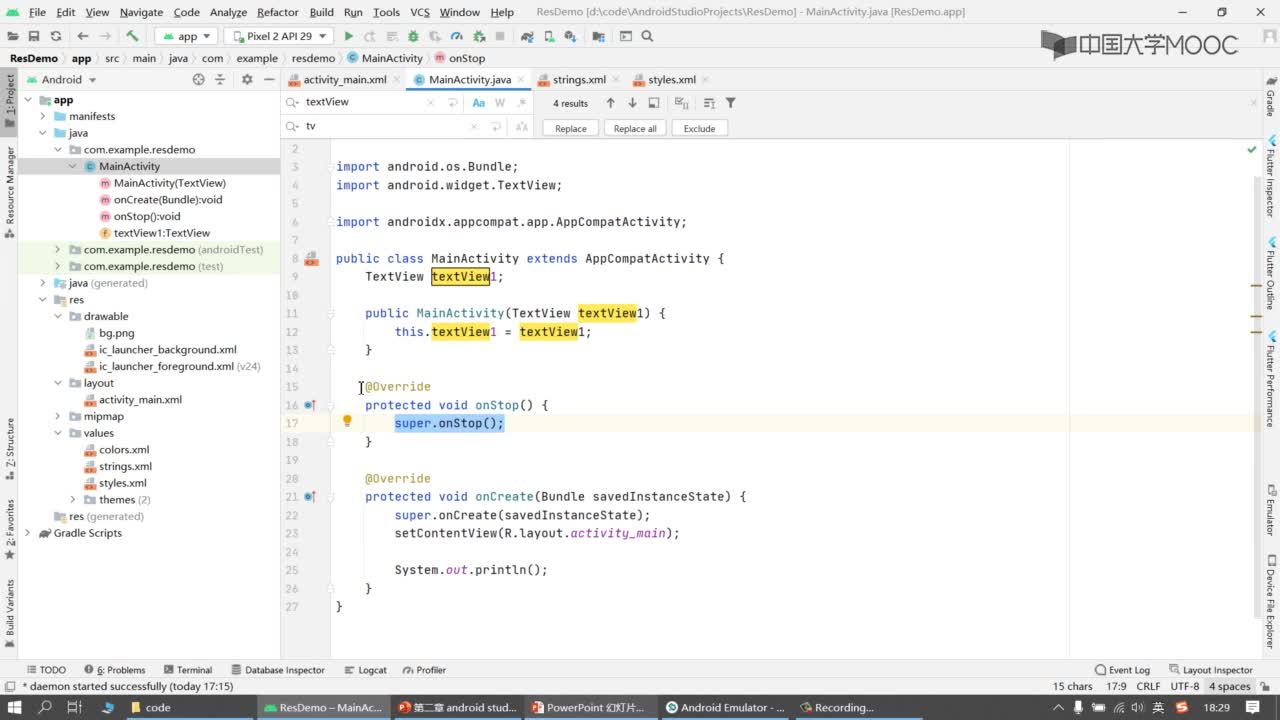Viewport: 1280px width, 720px height.
Task: Hide the project panel with minus icon
Action: [x=268, y=79]
